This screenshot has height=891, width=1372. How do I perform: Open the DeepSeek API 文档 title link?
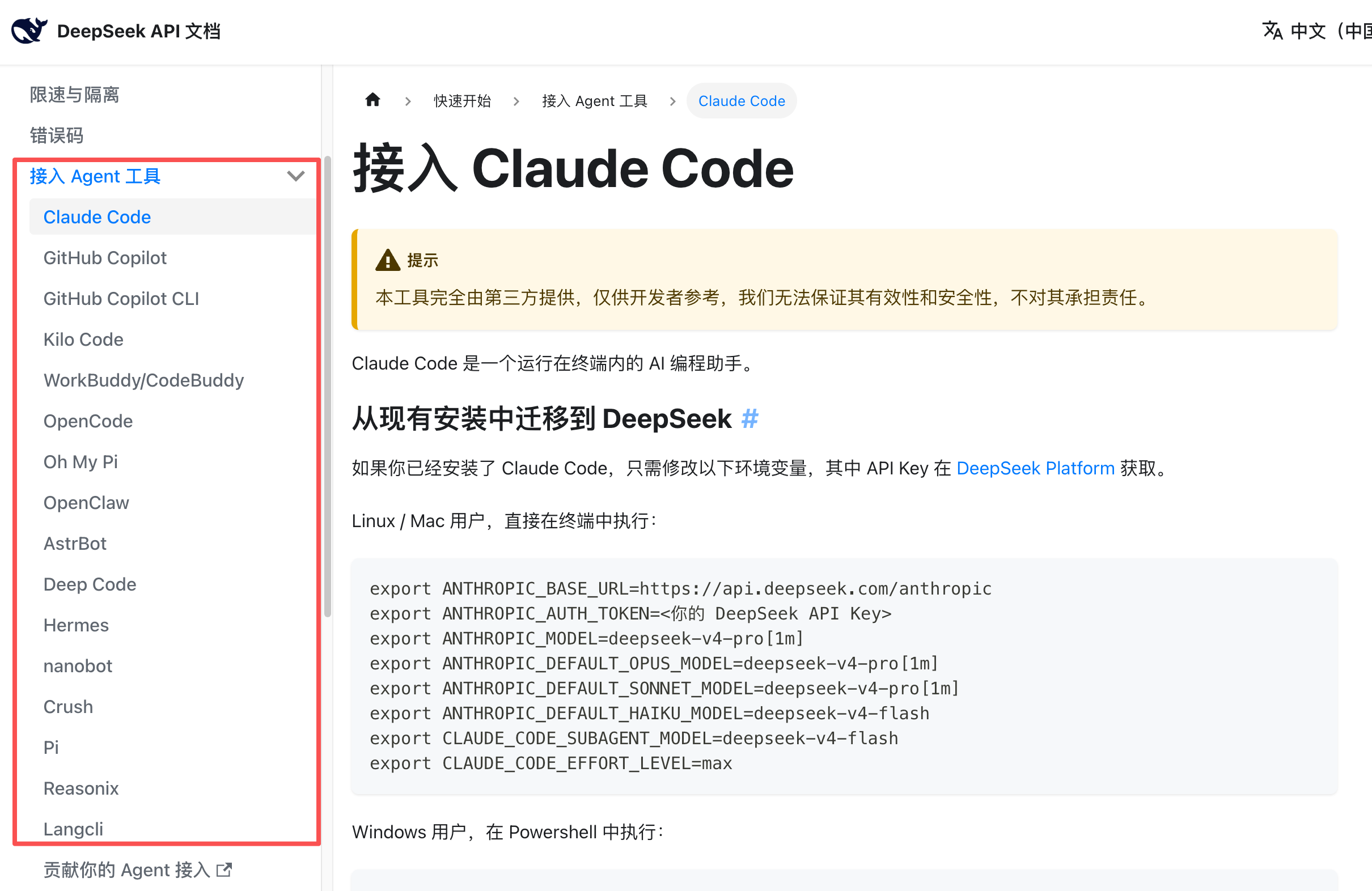tap(139, 31)
